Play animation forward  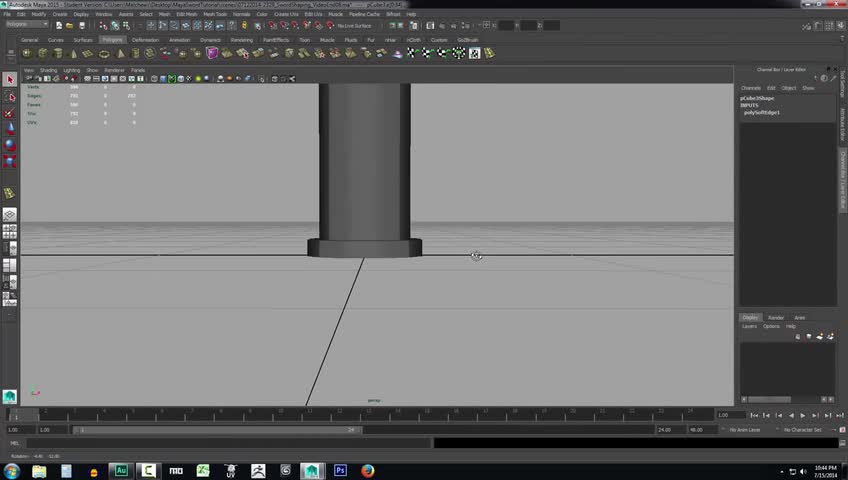point(803,415)
